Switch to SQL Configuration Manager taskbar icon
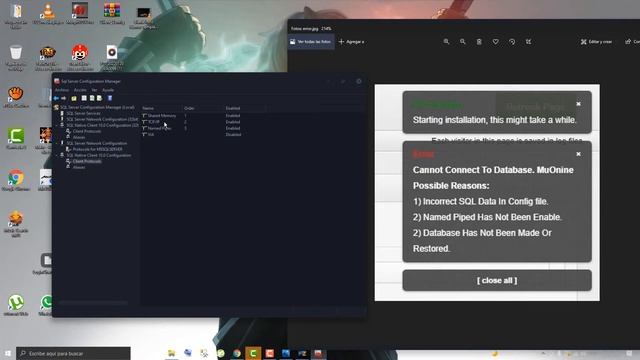This screenshot has width=640, height=360. pyautogui.click(x=318, y=353)
